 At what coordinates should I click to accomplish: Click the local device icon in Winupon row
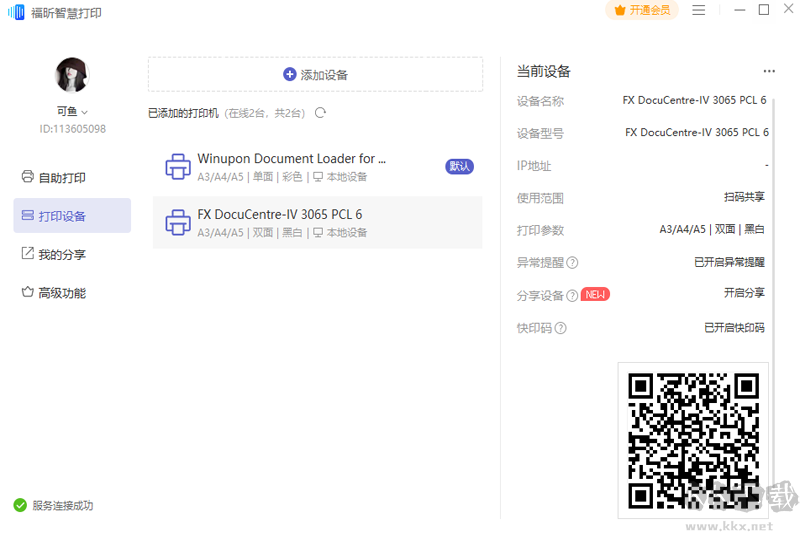[x=318, y=177]
